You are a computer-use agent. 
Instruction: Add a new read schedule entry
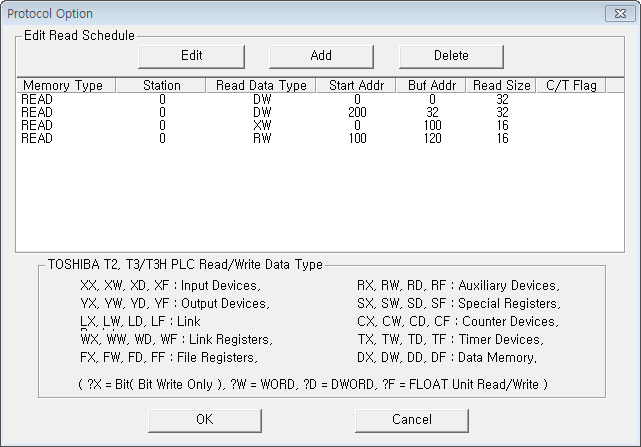(321, 56)
